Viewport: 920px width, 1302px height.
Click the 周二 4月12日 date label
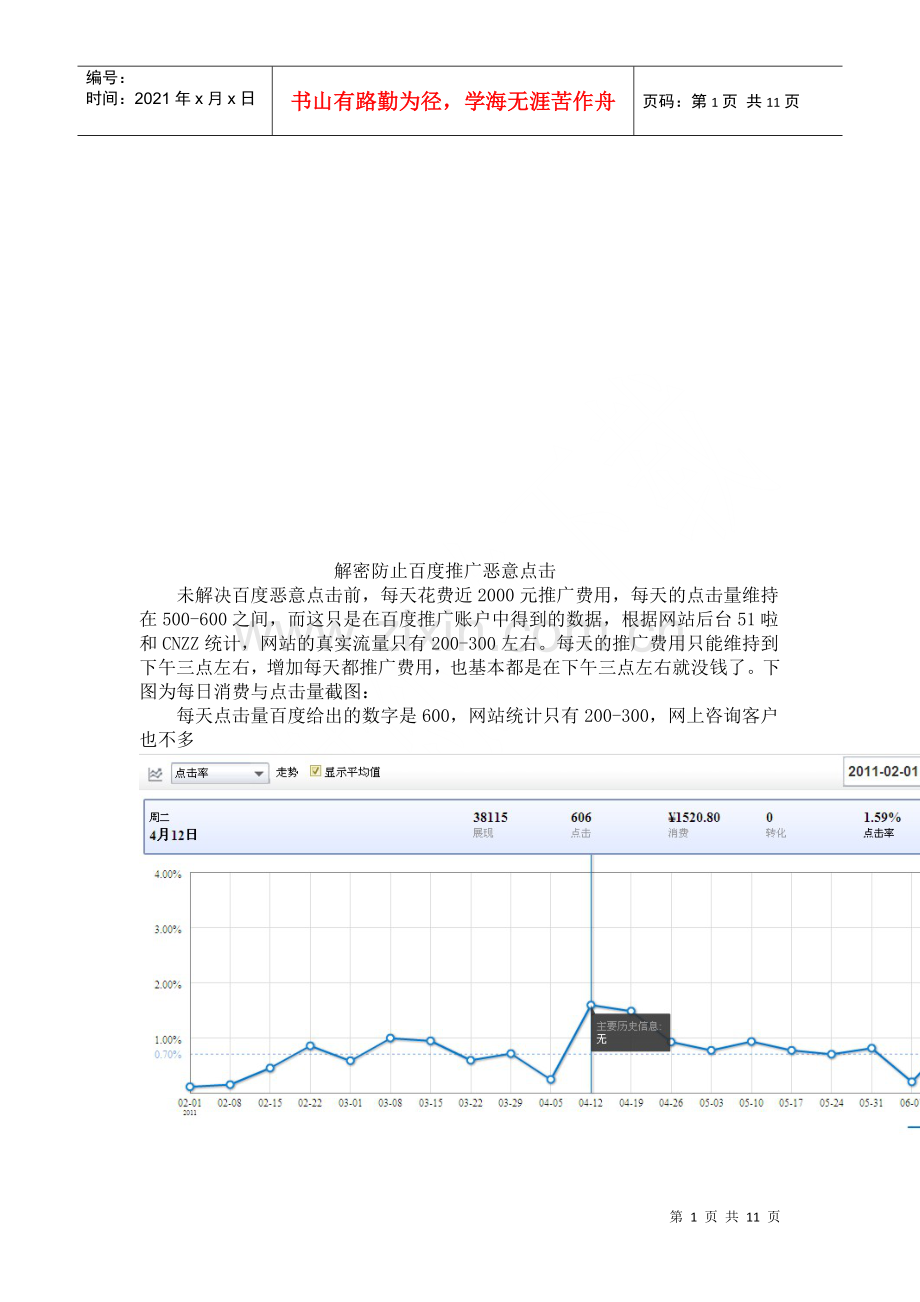click(x=174, y=826)
